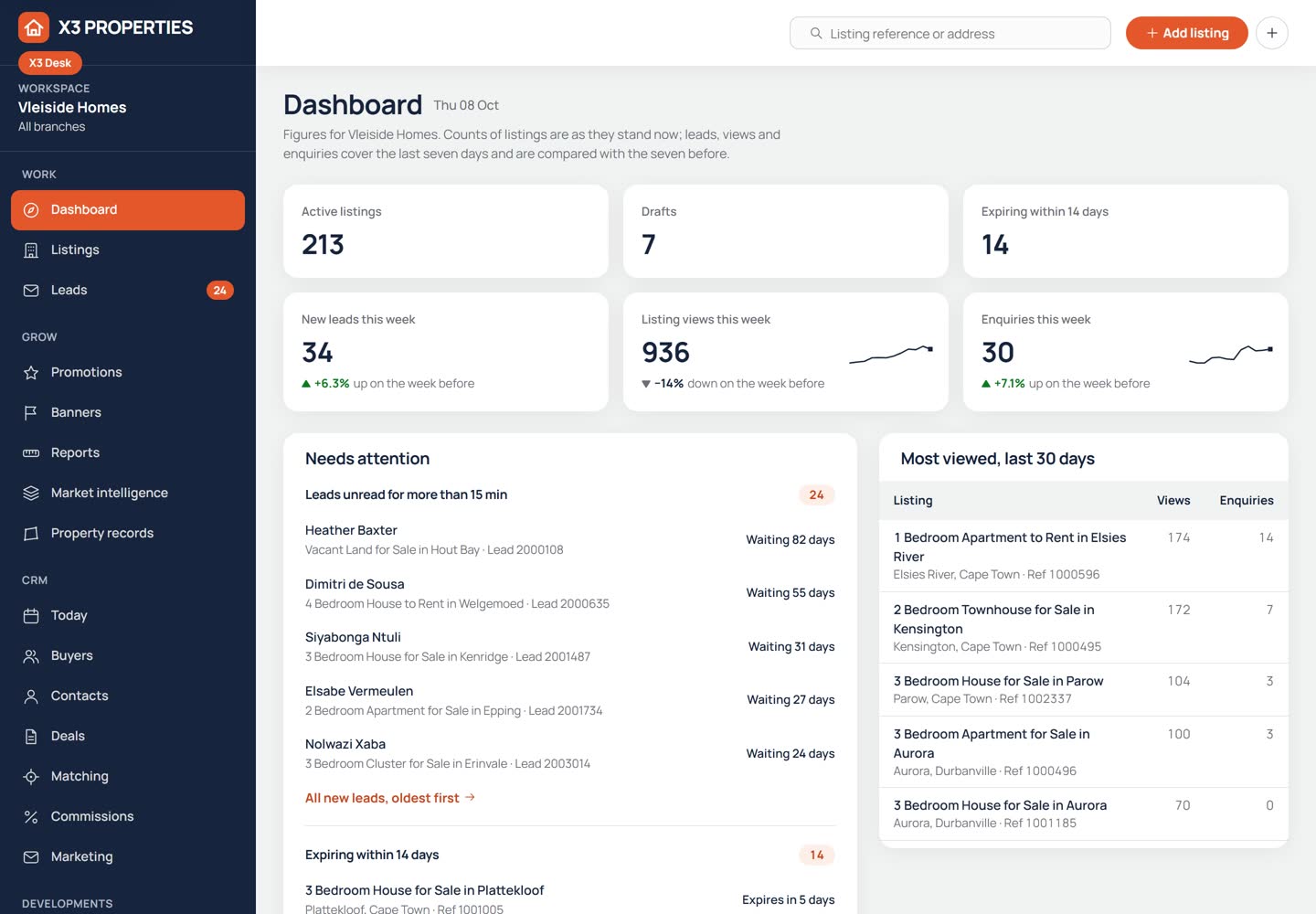This screenshot has height=914, width=1316.
Task: Click the Deals document icon
Action: pos(31,737)
